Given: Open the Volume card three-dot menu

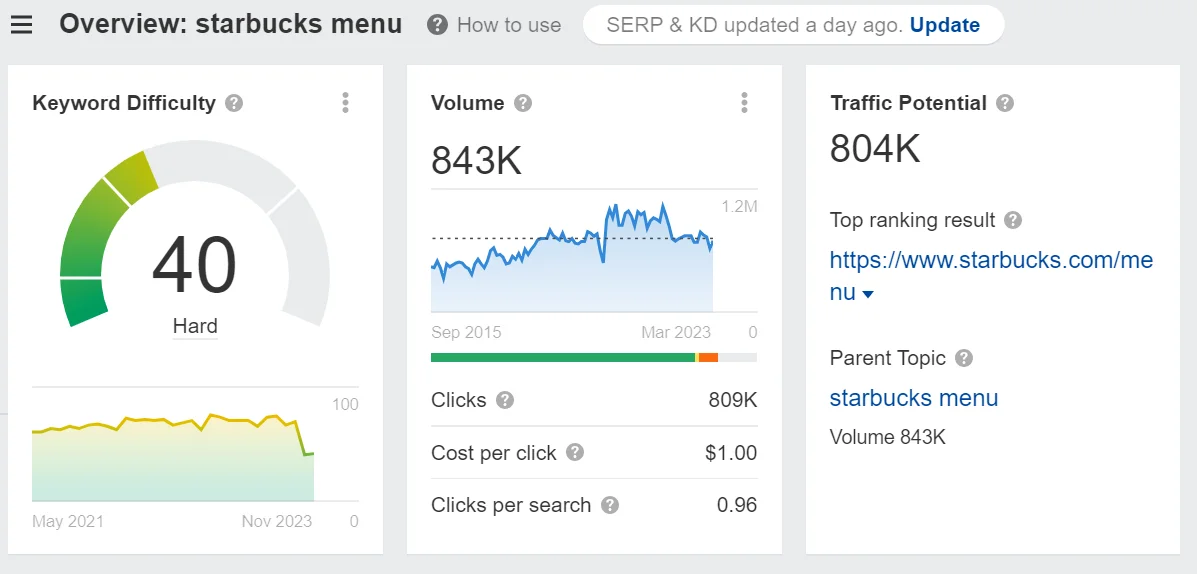Looking at the screenshot, I should [x=744, y=103].
